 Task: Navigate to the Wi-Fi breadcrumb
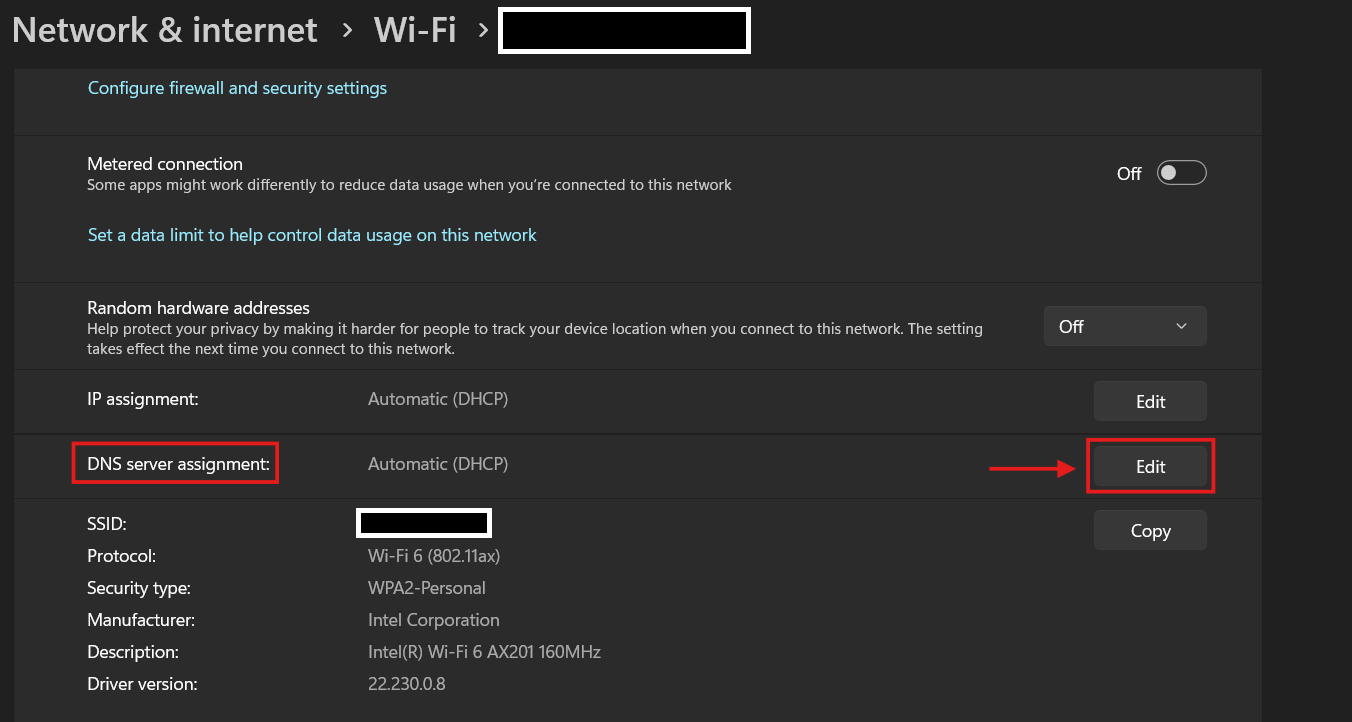click(415, 30)
